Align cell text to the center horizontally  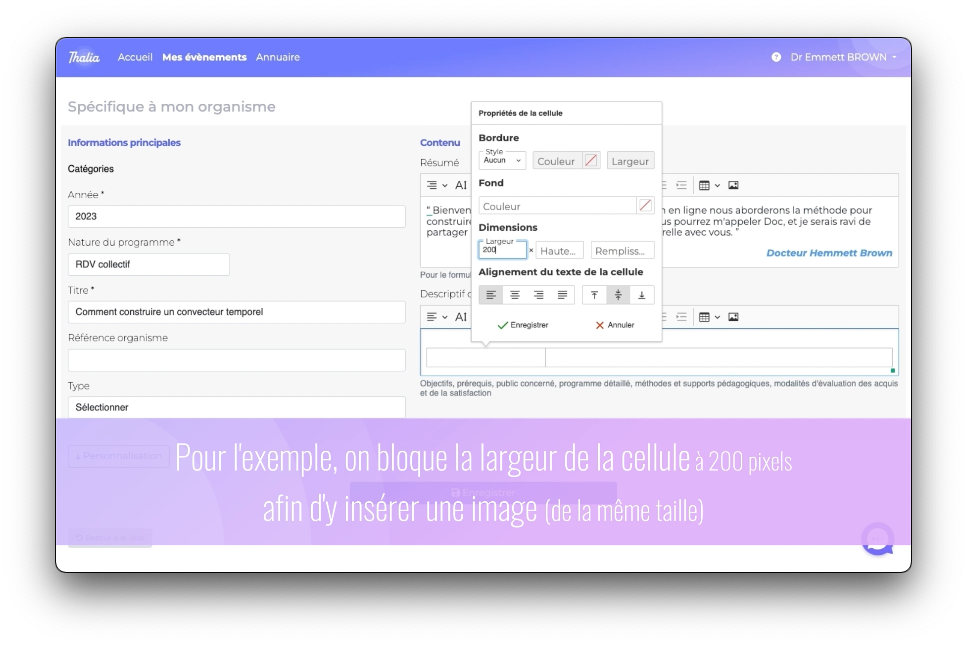[x=515, y=295]
